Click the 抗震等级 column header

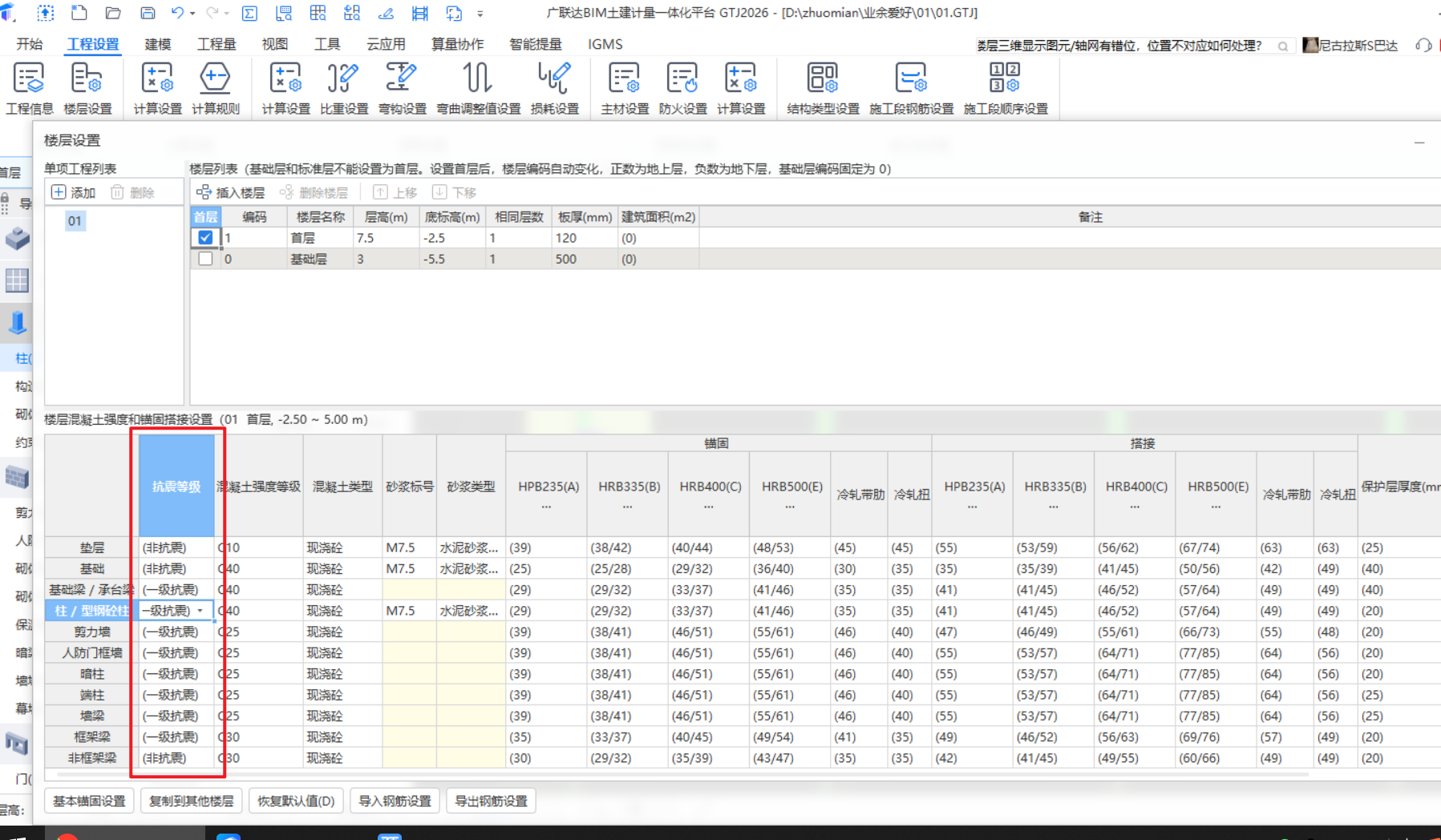176,487
